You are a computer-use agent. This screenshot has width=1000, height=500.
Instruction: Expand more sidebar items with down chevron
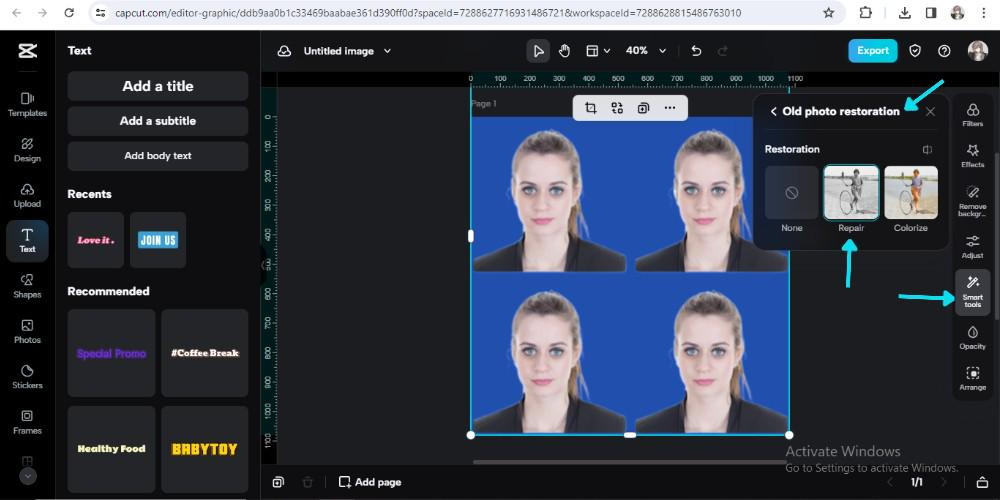[x=27, y=476]
